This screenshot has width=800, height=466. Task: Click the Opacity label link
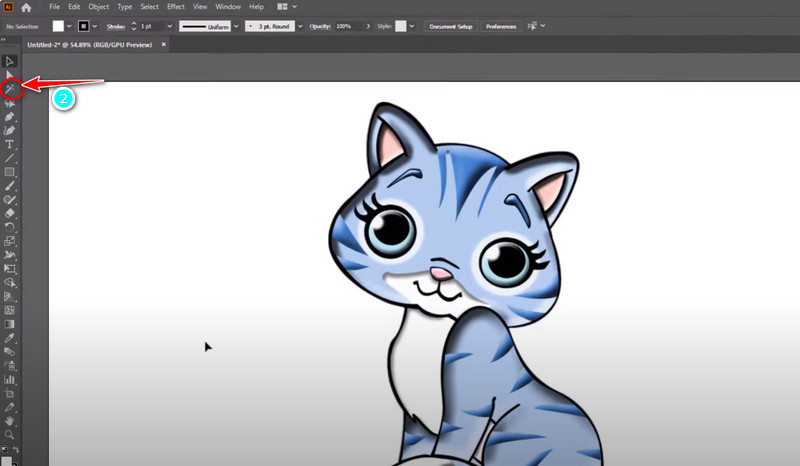click(x=320, y=26)
